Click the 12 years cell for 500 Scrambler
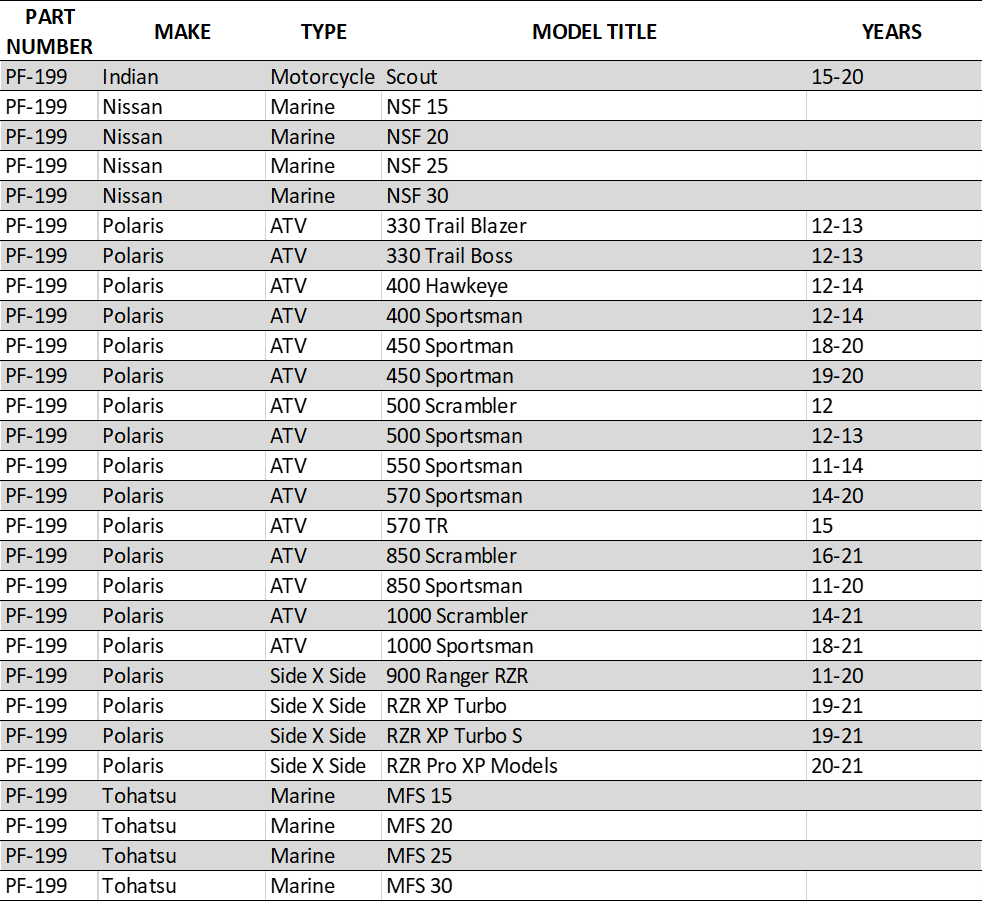Viewport: 983px width, 902px height. pos(894,406)
